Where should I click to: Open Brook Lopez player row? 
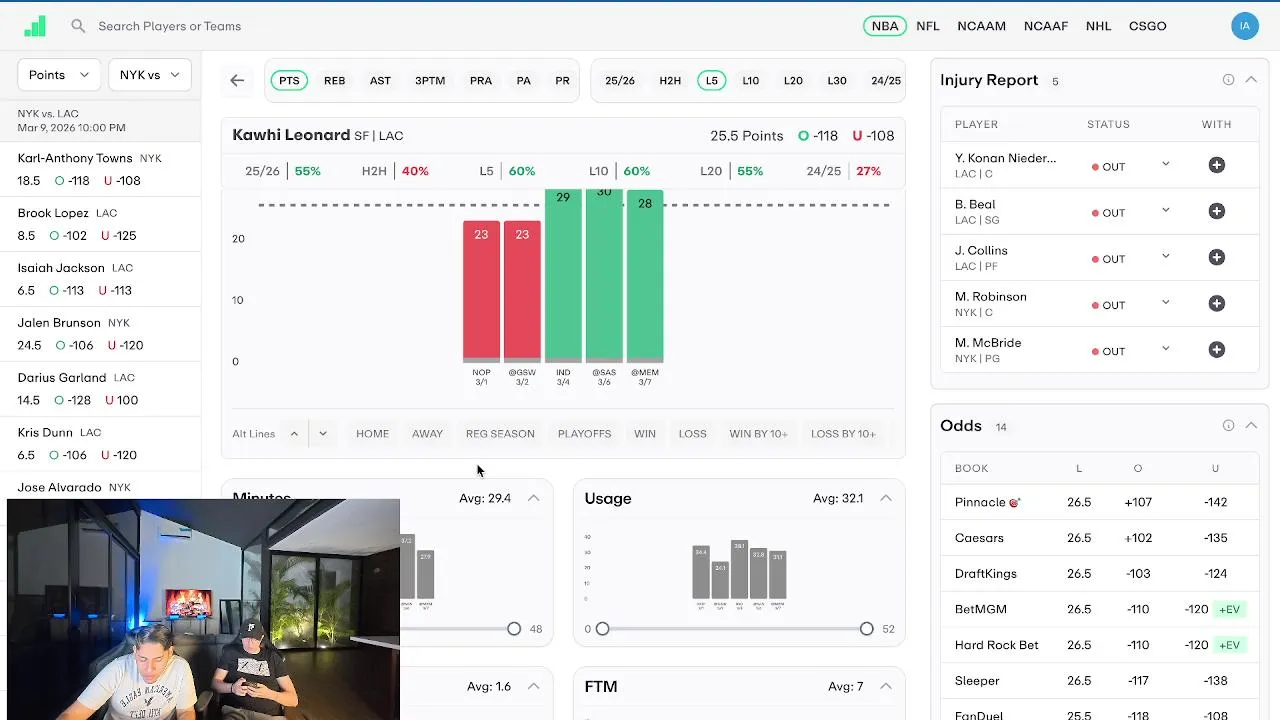pos(100,225)
